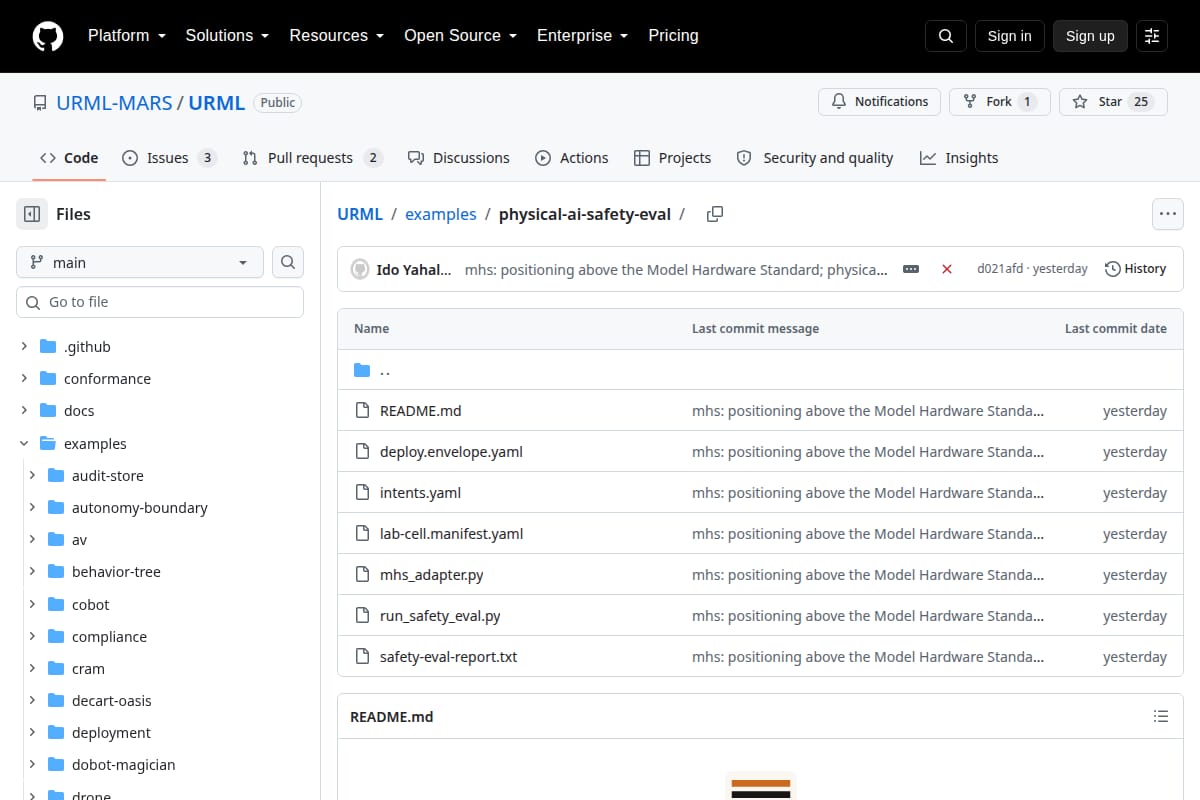Select cram folder in file tree
Image resolution: width=1200 pixels, height=800 pixels.
tap(88, 669)
